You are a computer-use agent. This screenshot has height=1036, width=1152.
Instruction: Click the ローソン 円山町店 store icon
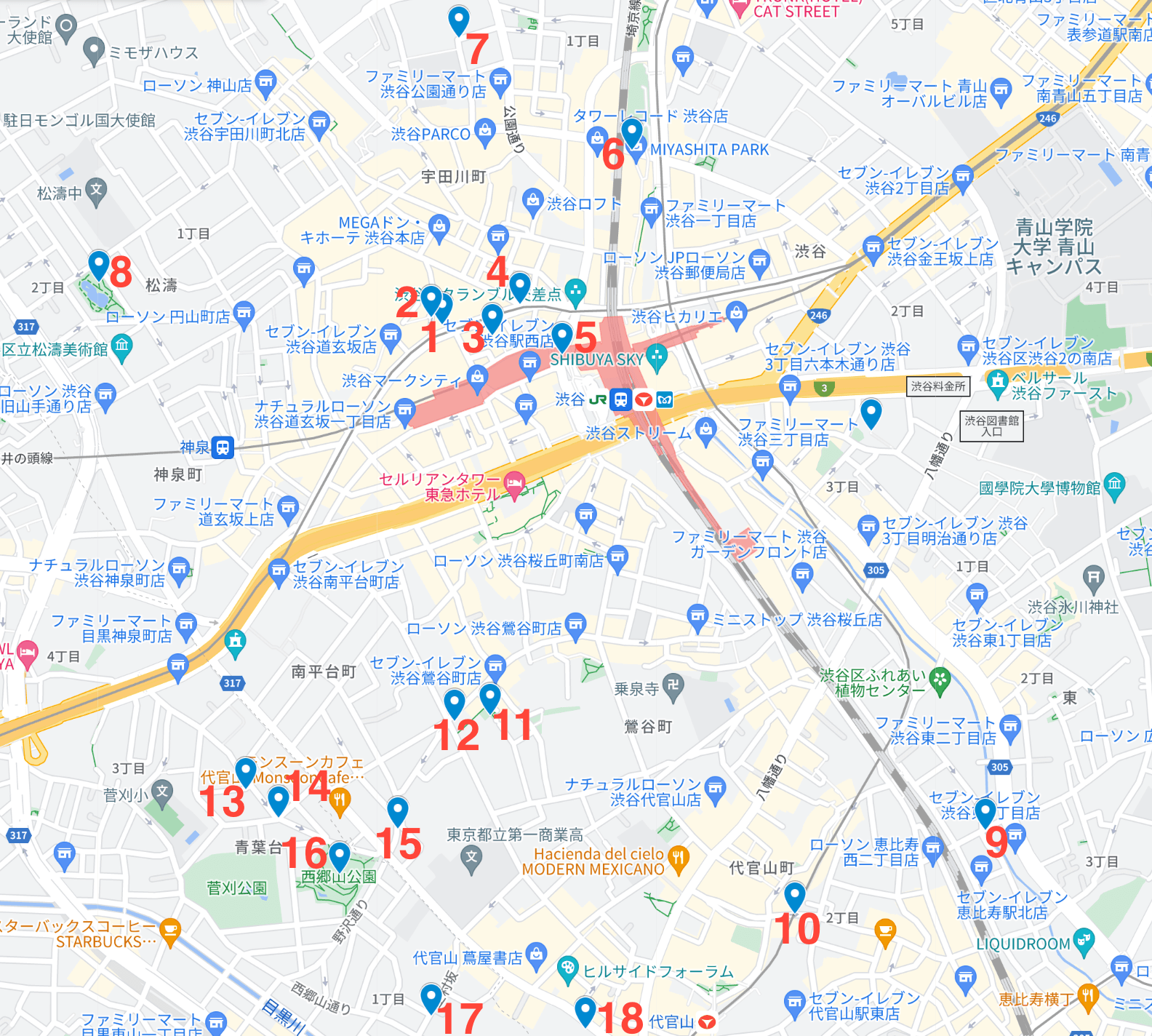coord(244,314)
